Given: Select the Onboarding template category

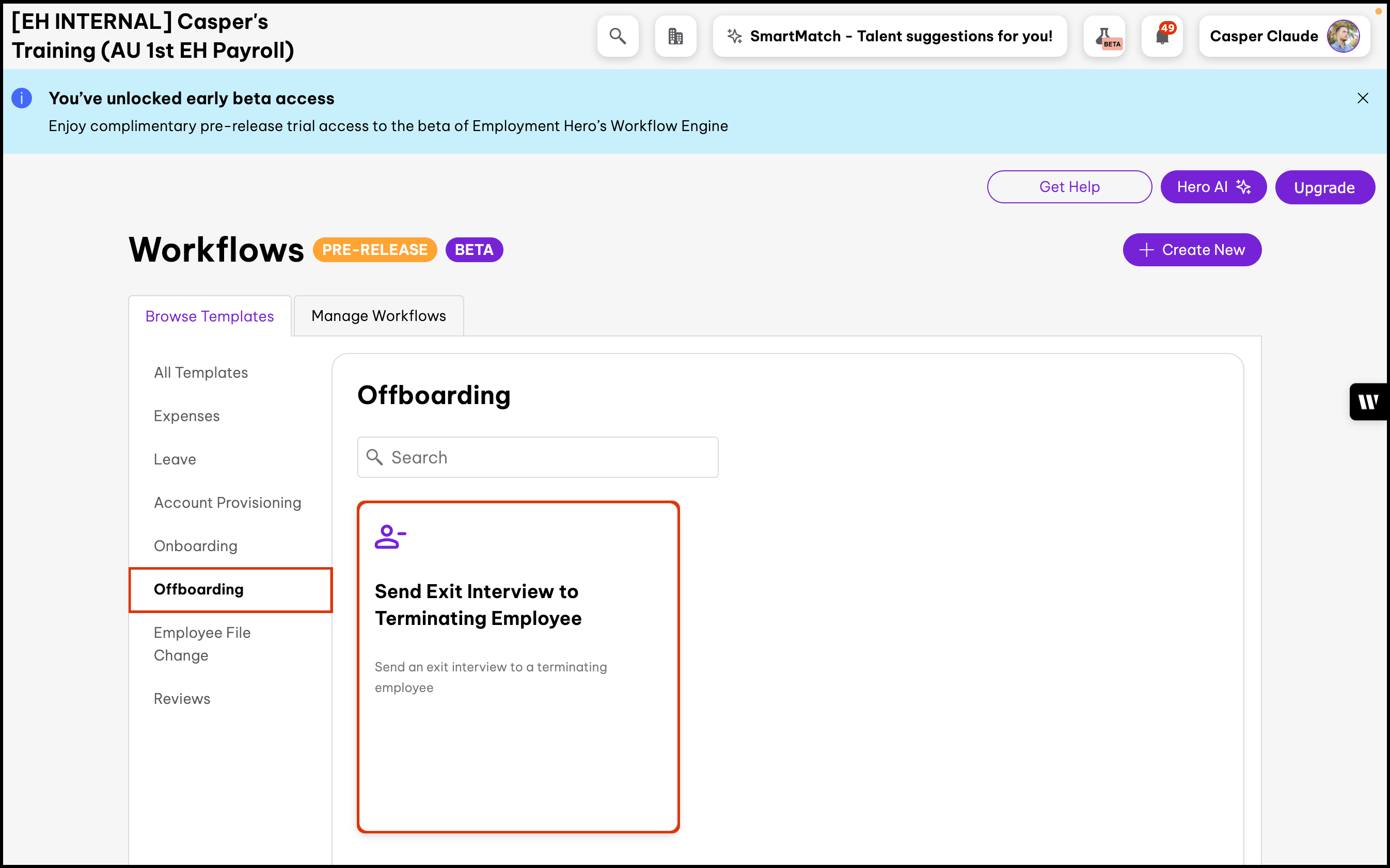Looking at the screenshot, I should point(195,545).
